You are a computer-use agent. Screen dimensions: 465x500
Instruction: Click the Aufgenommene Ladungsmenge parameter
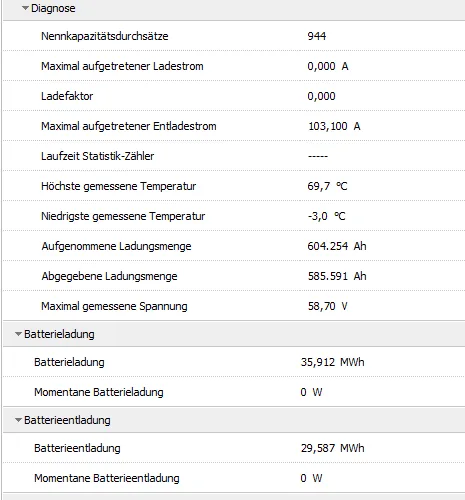click(x=116, y=246)
